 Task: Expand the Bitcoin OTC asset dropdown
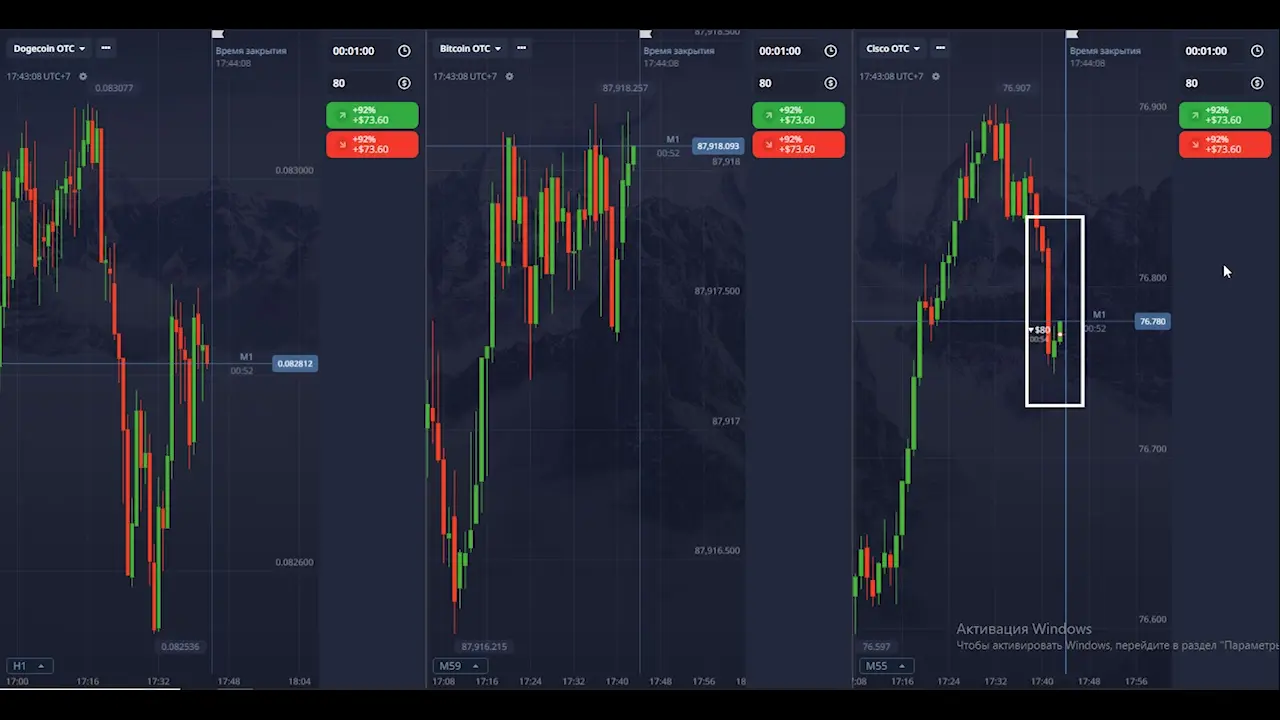[x=470, y=48]
